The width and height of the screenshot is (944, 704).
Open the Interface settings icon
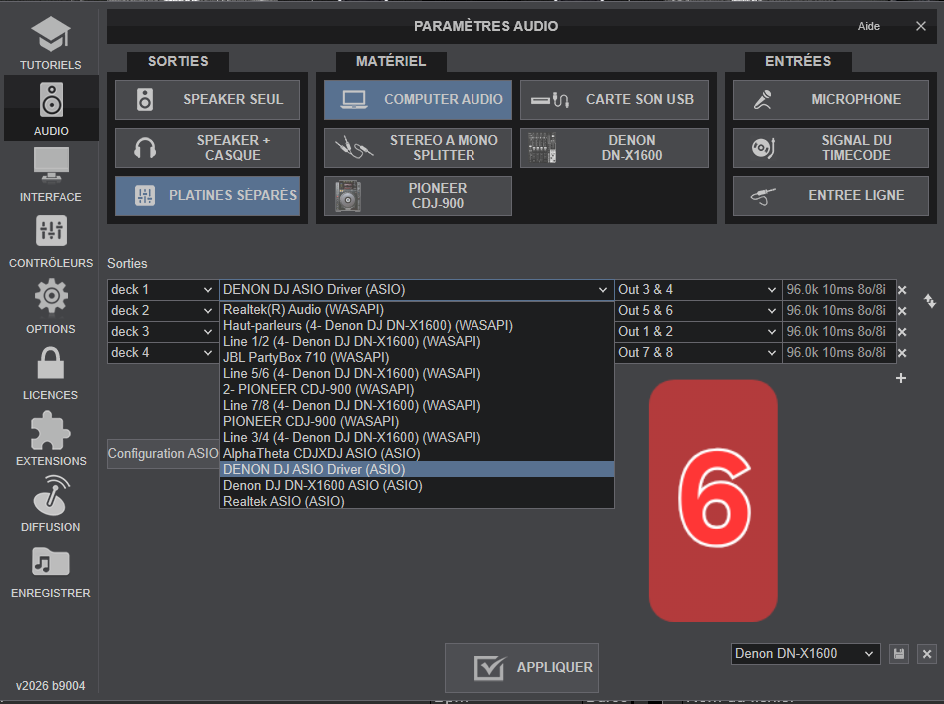click(x=50, y=174)
